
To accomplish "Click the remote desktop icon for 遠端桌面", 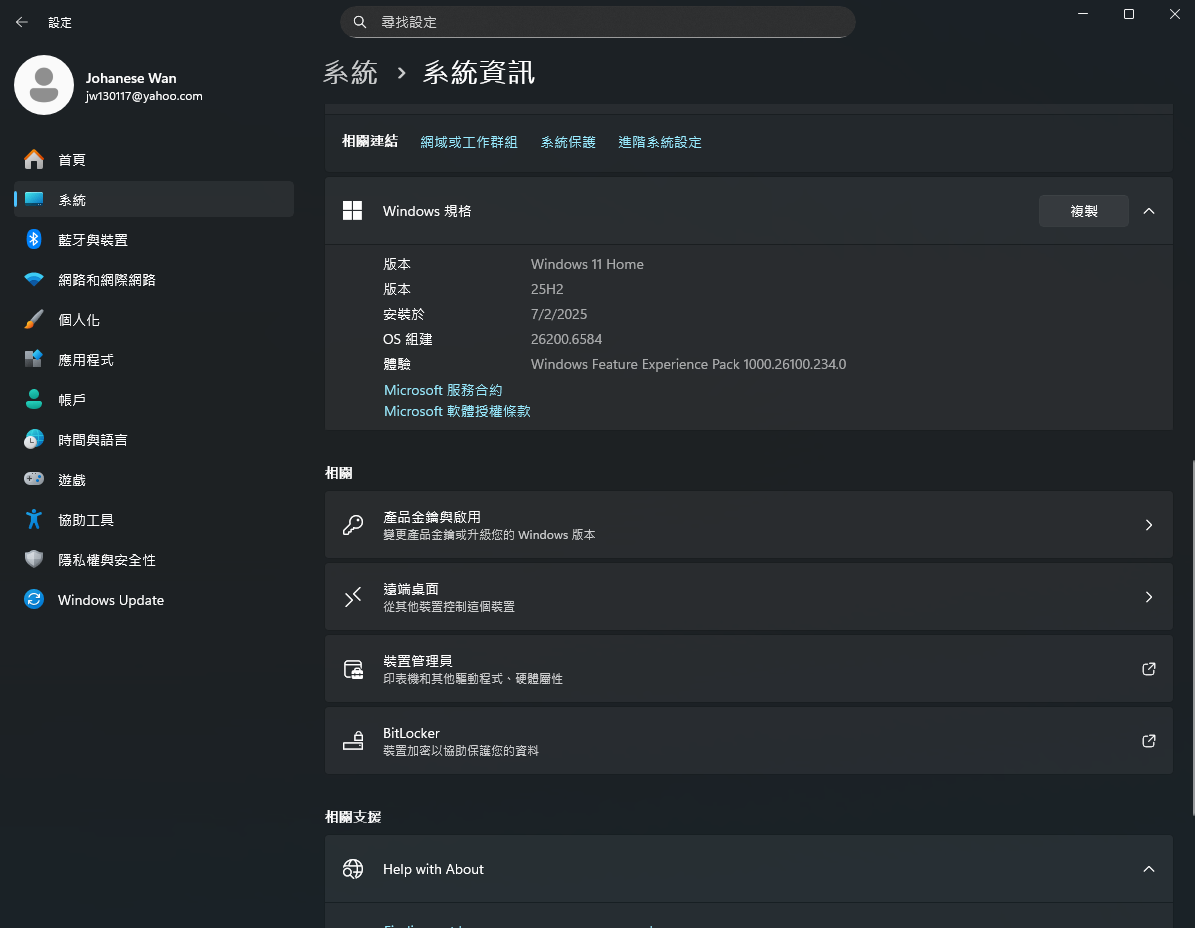I will click(x=352, y=597).
